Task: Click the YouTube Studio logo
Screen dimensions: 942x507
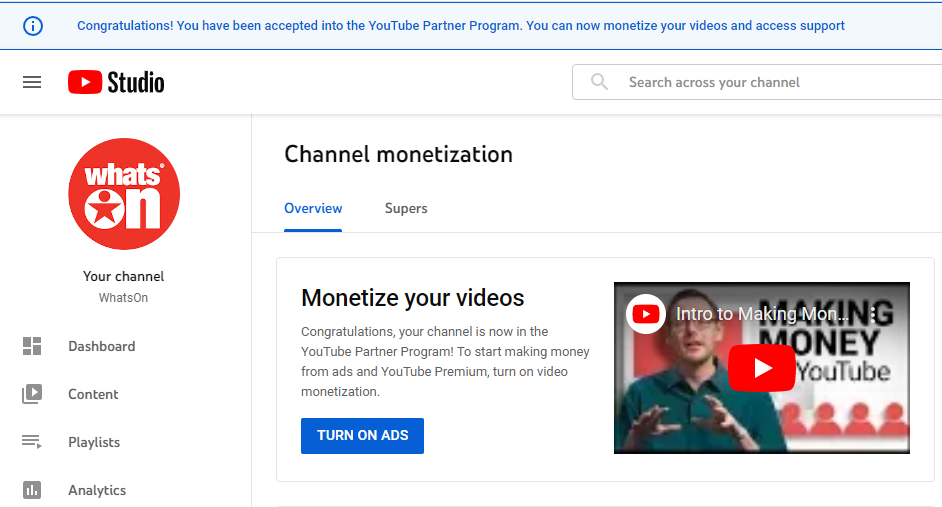Action: 116,82
